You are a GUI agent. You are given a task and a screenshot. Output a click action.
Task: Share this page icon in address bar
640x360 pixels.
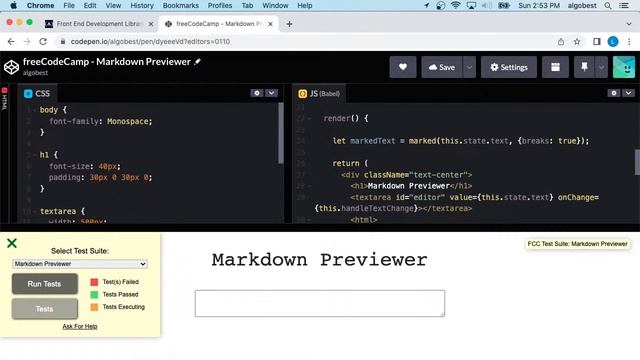(561, 42)
